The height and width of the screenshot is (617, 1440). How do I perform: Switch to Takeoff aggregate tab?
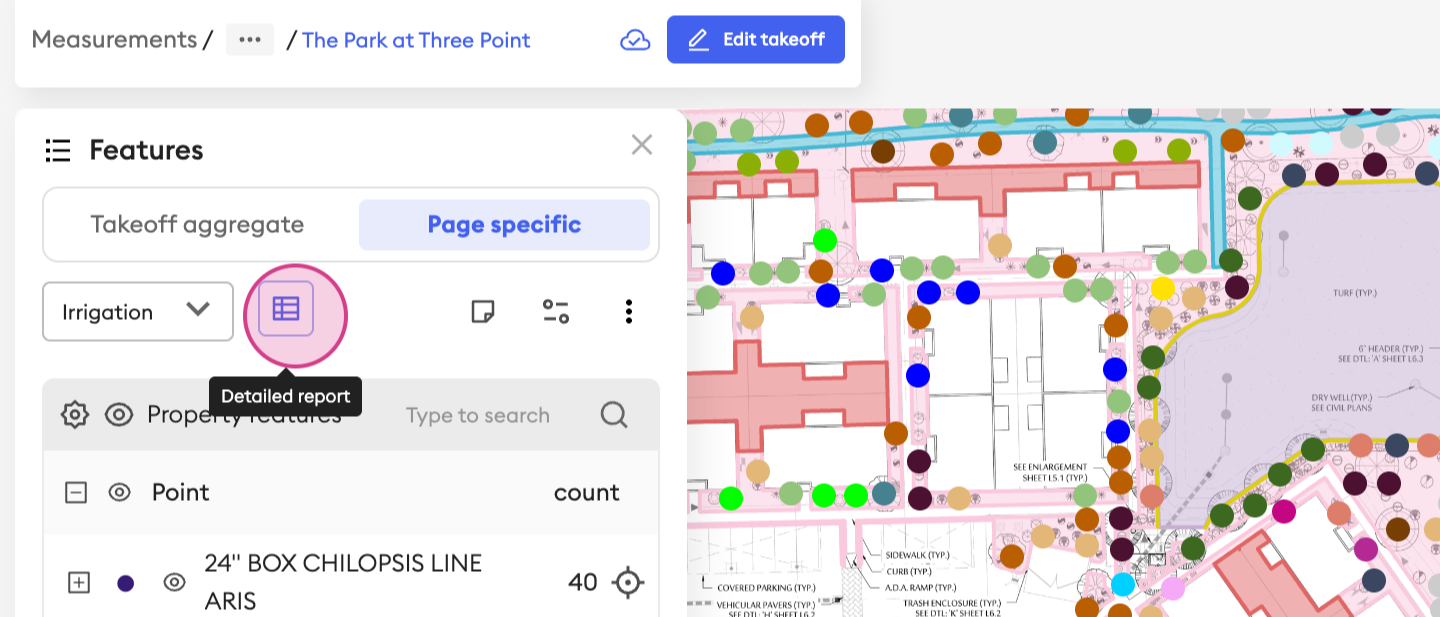pos(197,224)
